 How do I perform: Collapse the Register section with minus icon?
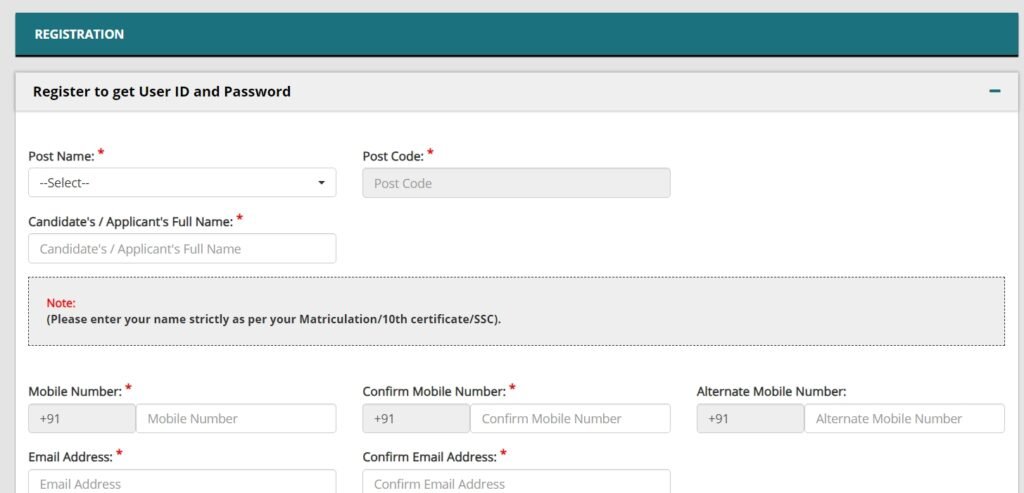pyautogui.click(x=994, y=91)
